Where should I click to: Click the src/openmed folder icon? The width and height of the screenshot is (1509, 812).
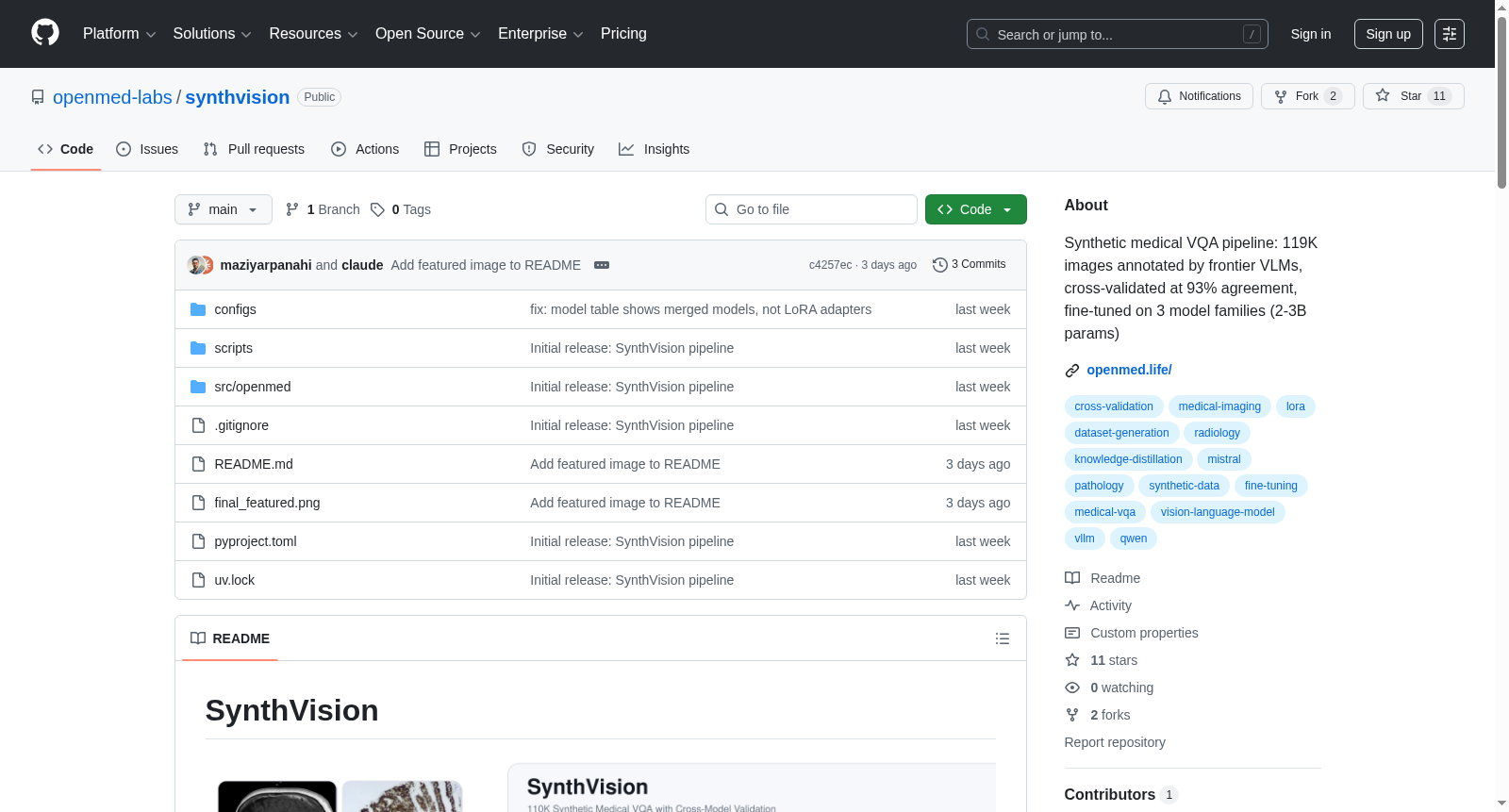pos(198,387)
